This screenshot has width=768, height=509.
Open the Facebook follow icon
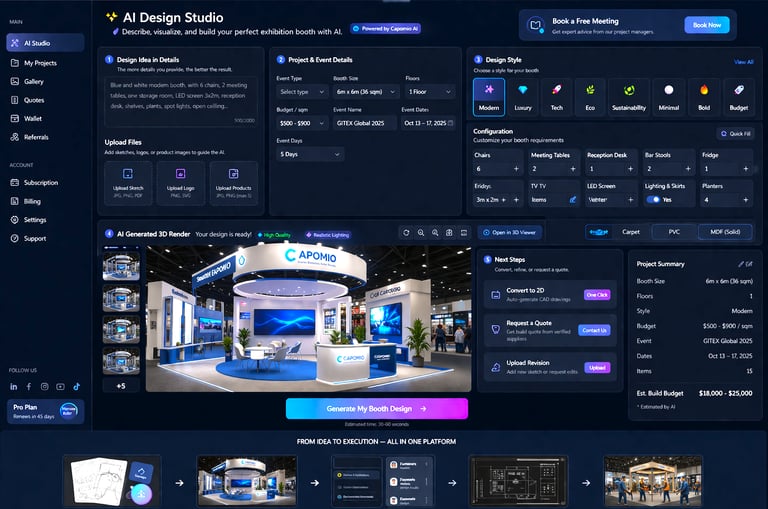29,387
